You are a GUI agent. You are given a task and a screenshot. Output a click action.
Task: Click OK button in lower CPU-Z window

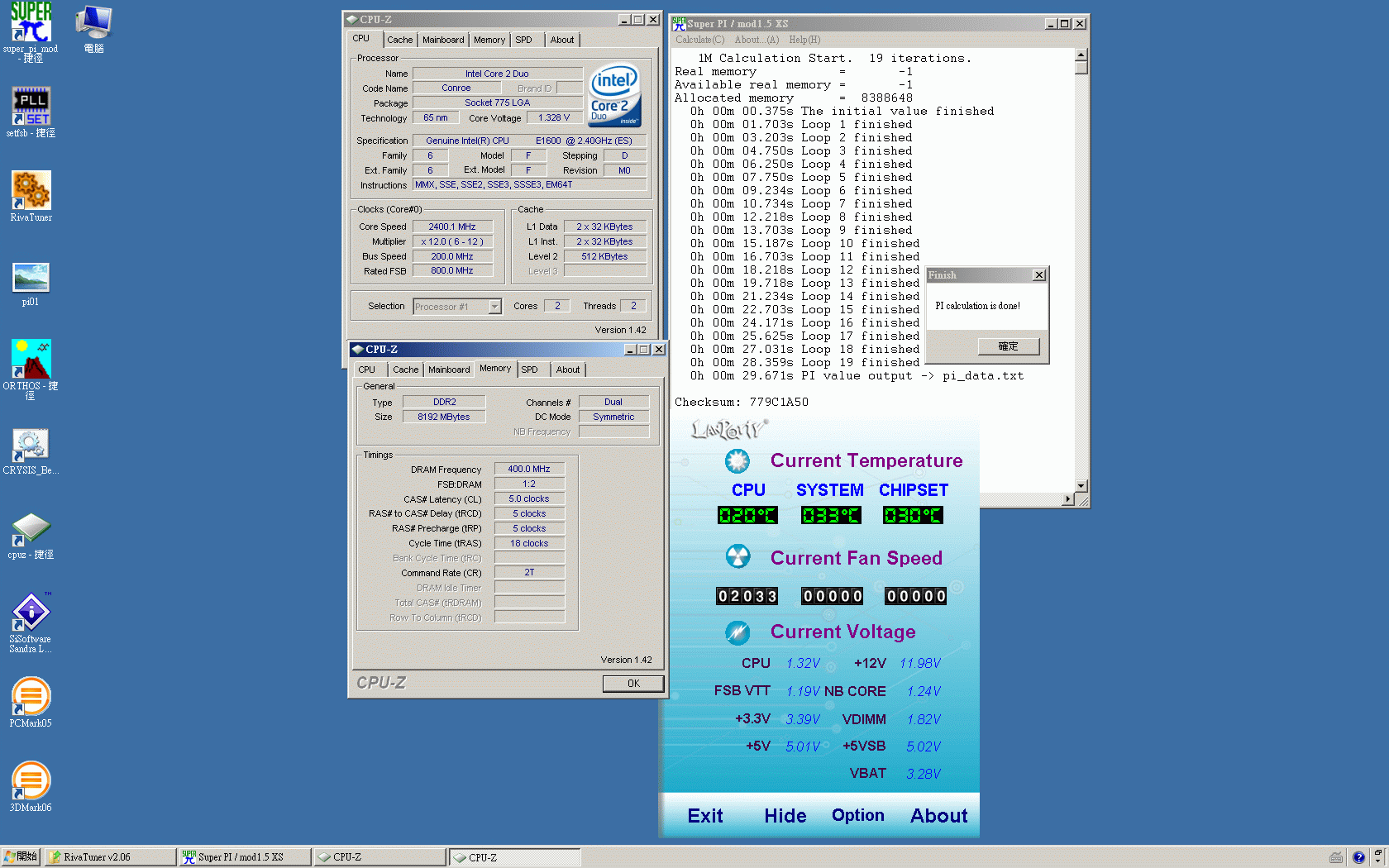click(633, 684)
